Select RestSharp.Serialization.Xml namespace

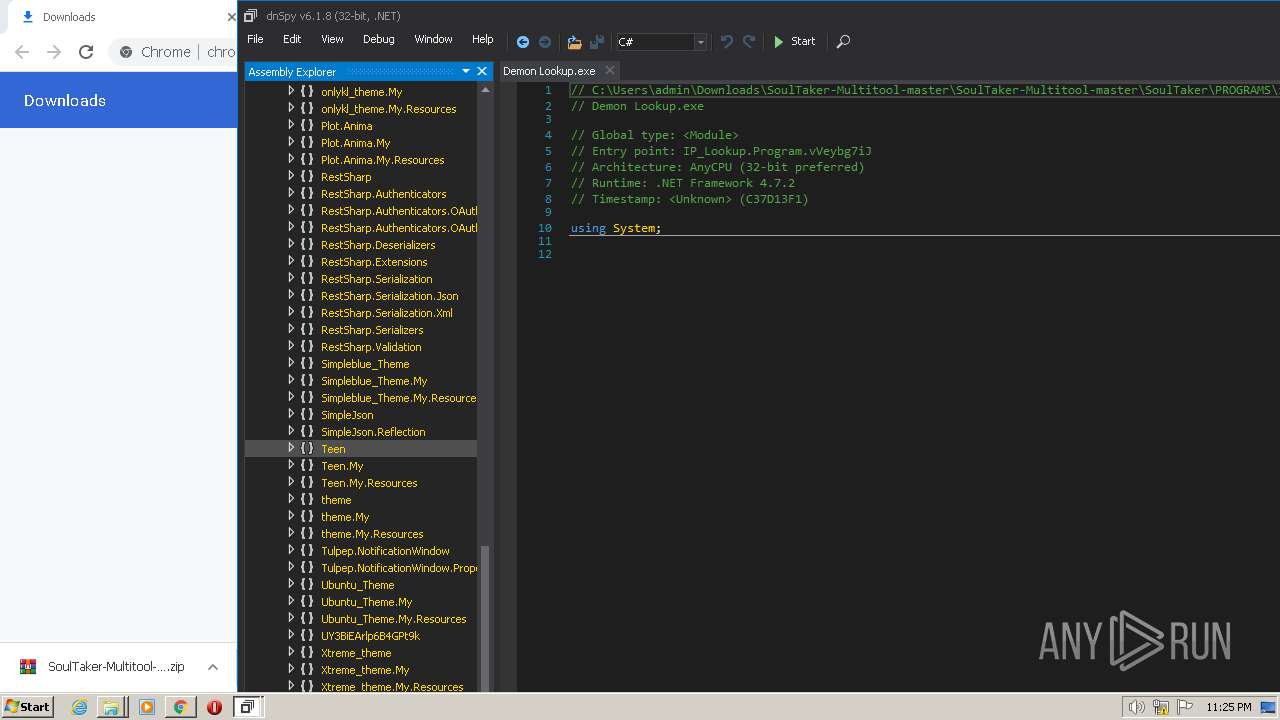click(x=386, y=313)
